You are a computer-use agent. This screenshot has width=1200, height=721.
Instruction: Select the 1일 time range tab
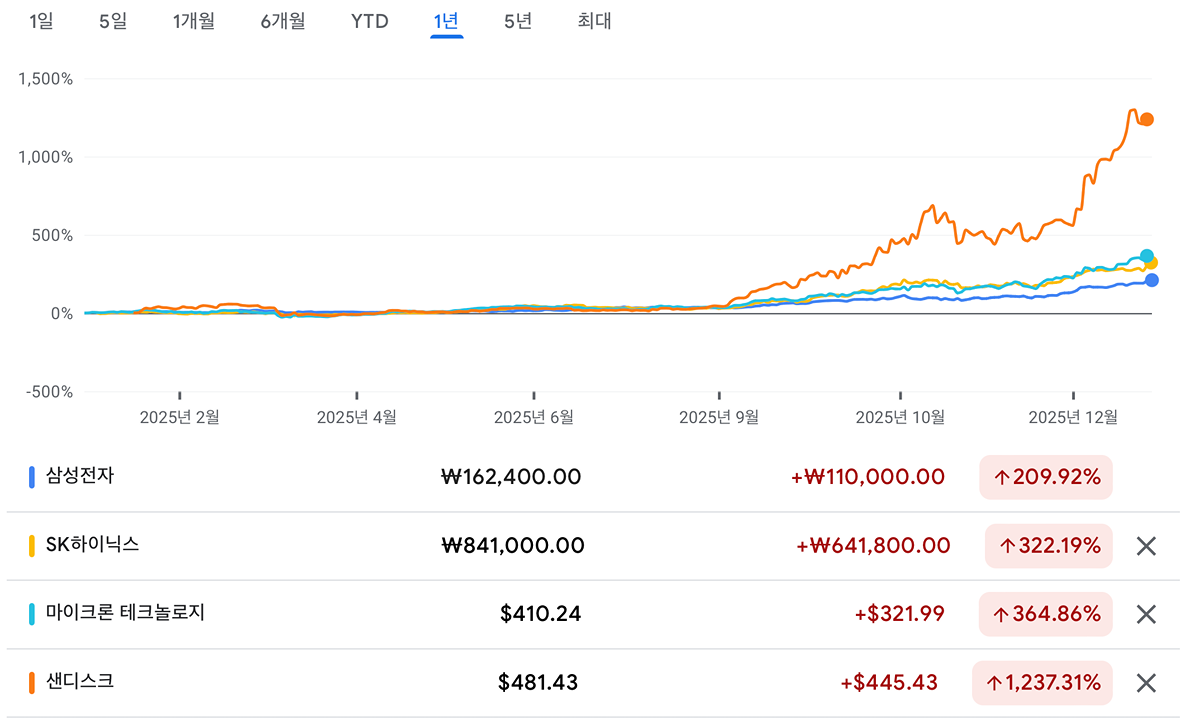tap(41, 21)
